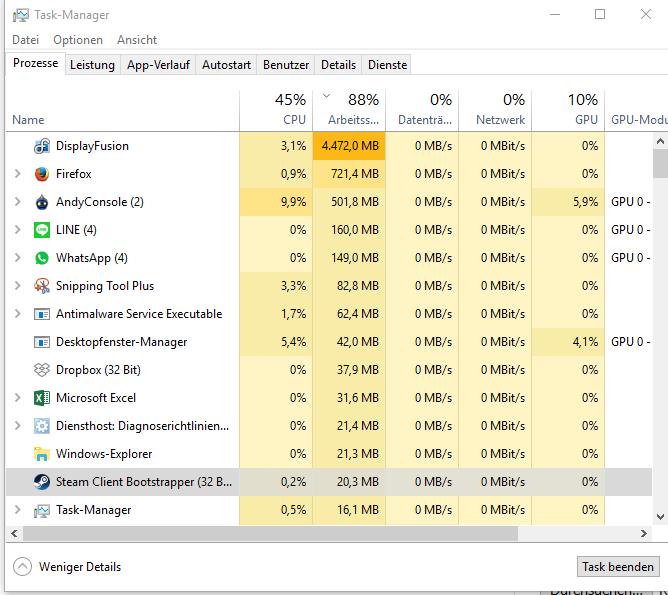The height and width of the screenshot is (595, 668).
Task: Select the Snipping Tool Plus icon
Action: tap(42, 286)
